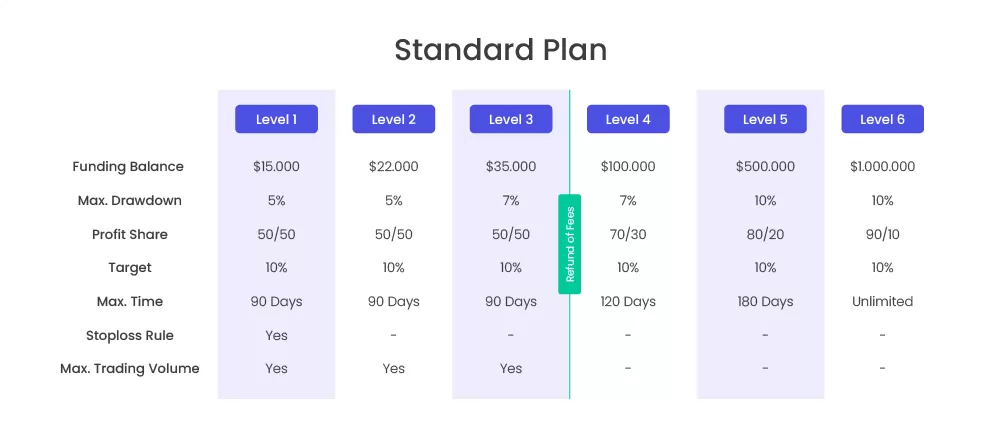The height and width of the screenshot is (430, 1001).
Task: Click the Stoploss Rule row label
Action: tap(130, 336)
